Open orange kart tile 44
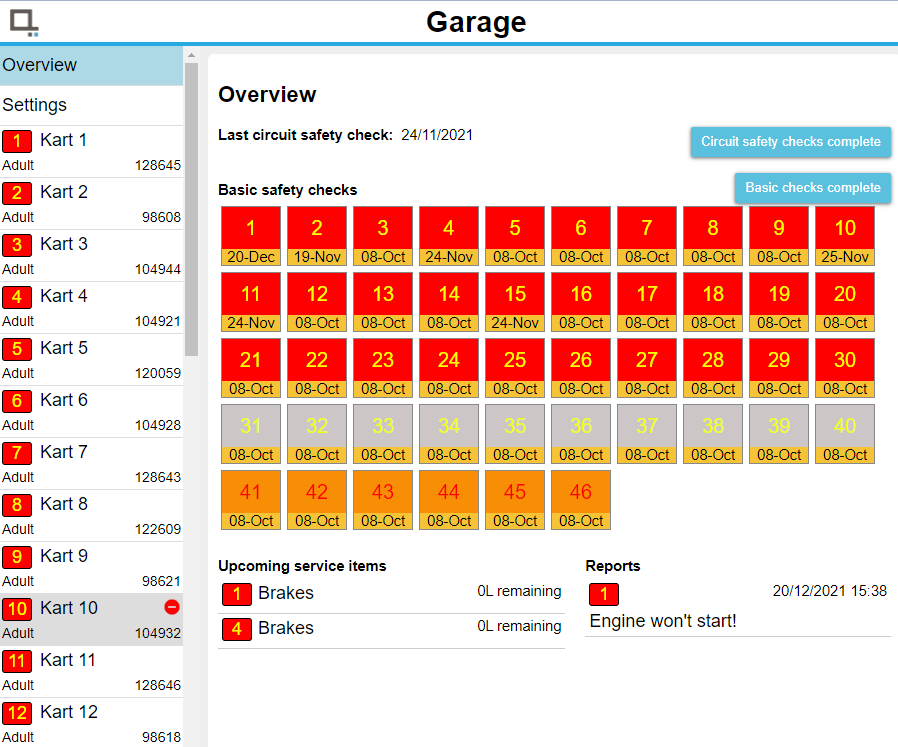The width and height of the screenshot is (898, 747). [x=449, y=500]
